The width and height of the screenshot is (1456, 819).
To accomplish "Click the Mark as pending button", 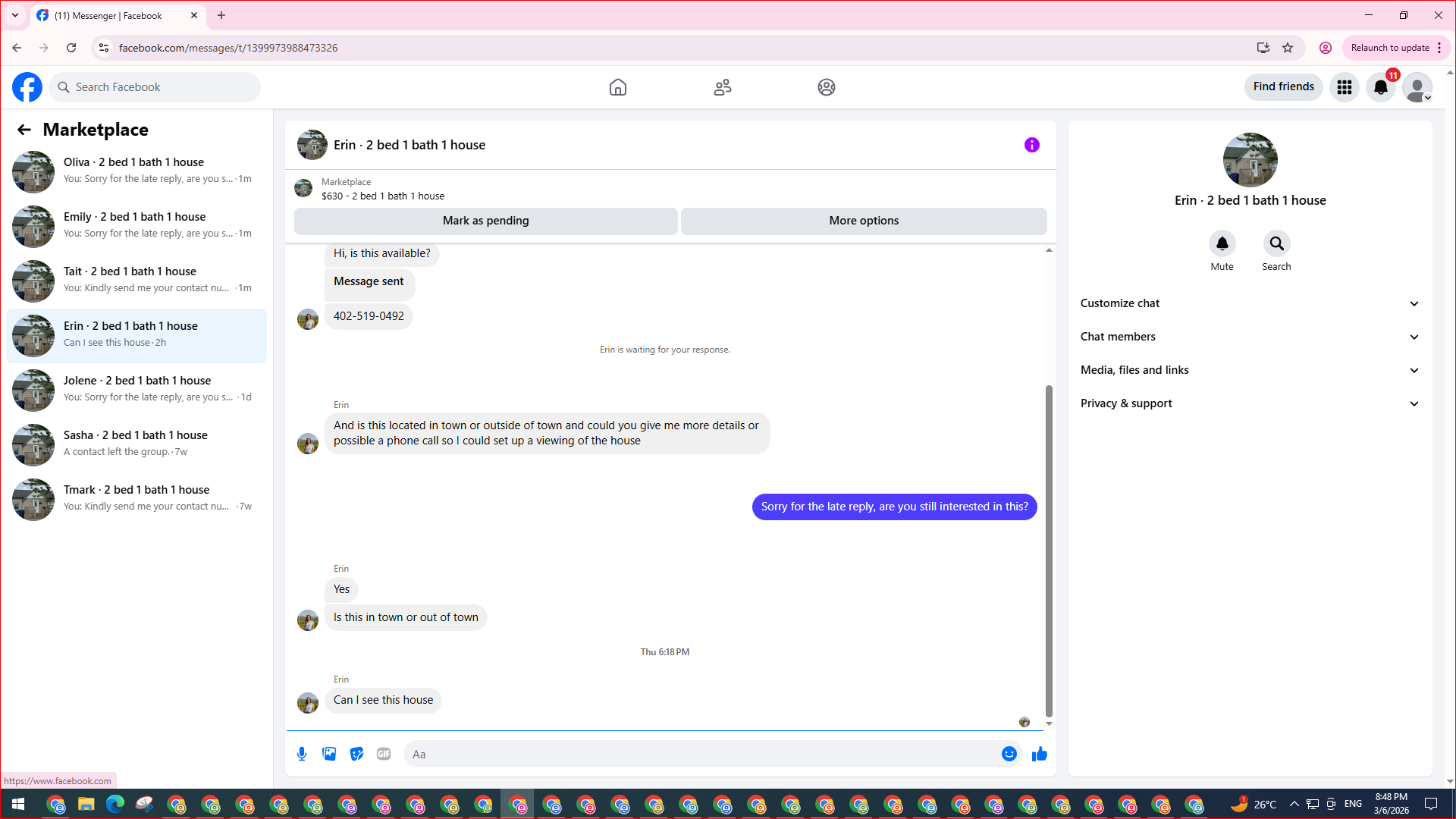I will tap(485, 221).
